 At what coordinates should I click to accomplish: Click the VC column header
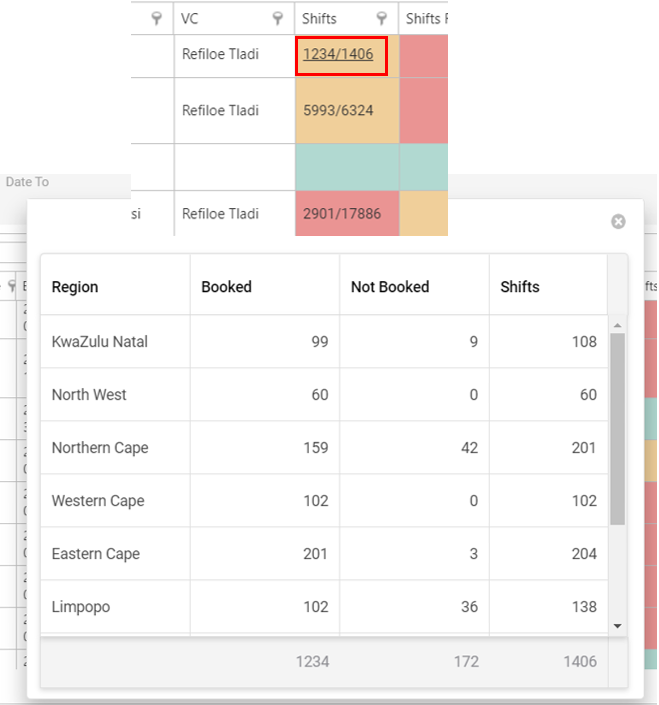(x=234, y=18)
